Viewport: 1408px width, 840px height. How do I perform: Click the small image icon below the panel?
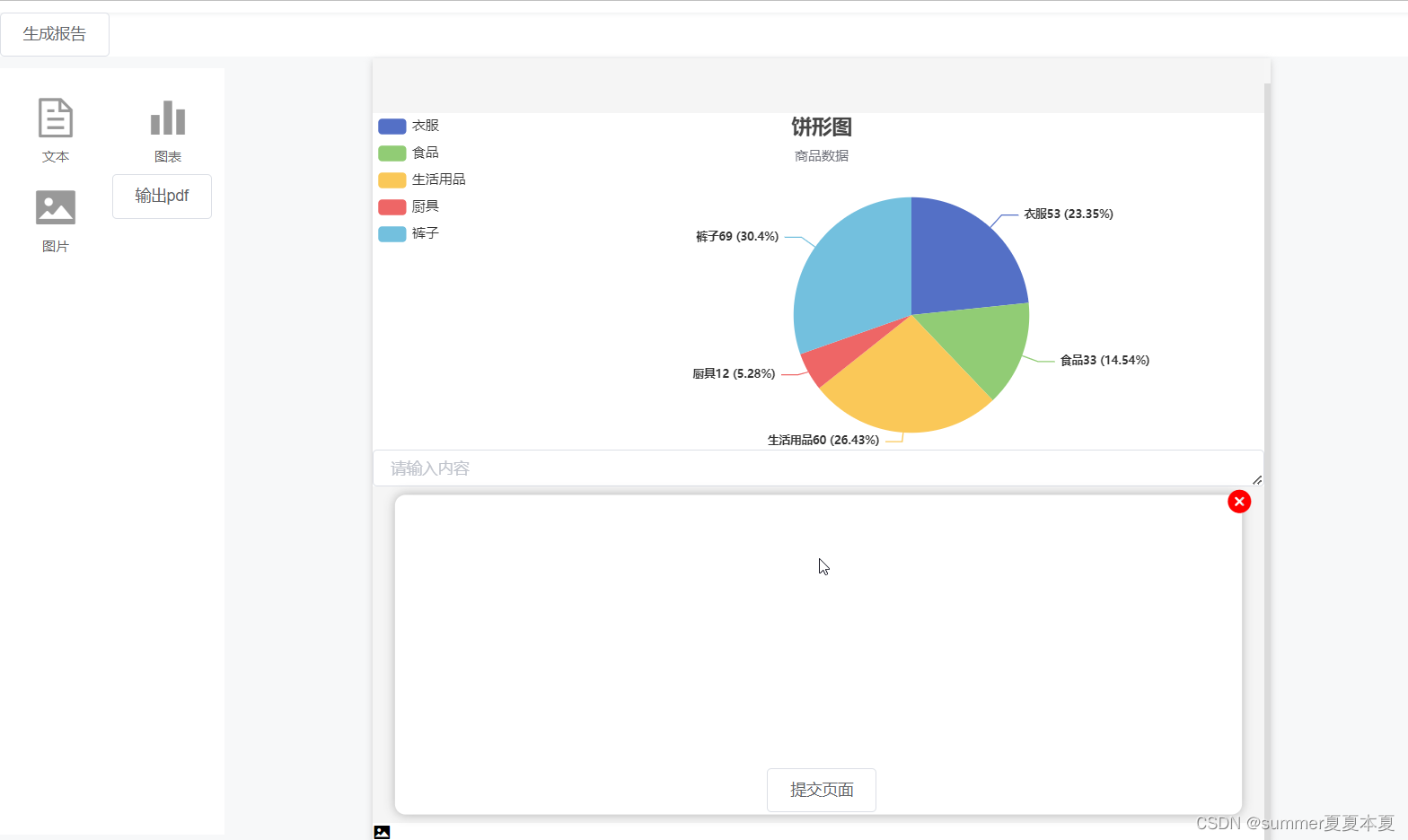(382, 832)
